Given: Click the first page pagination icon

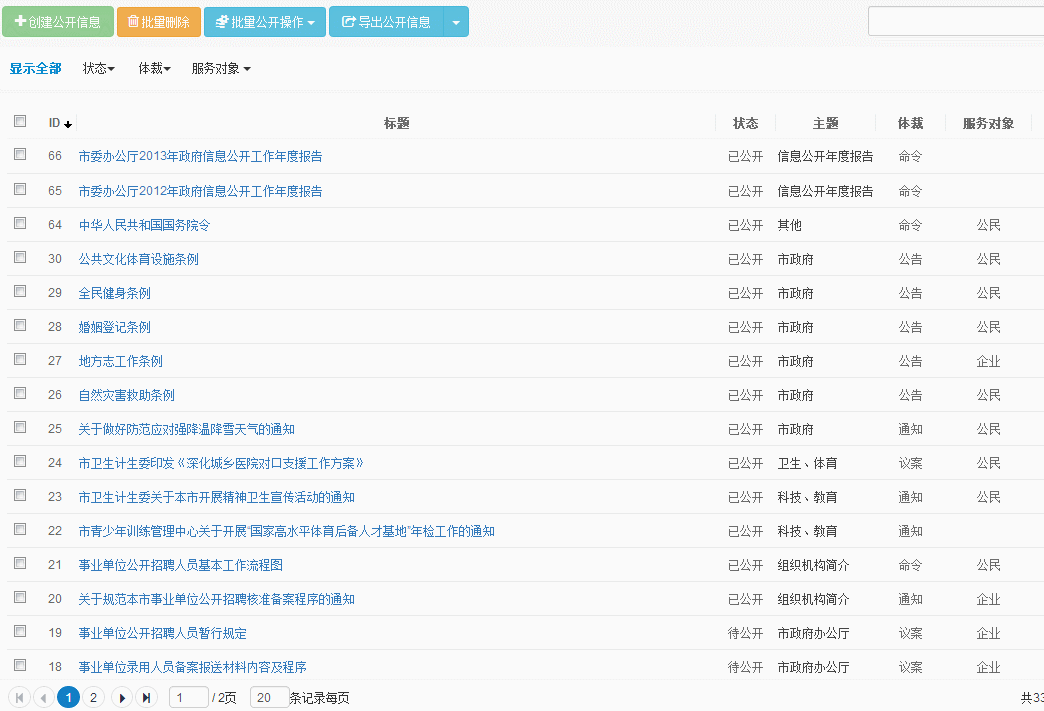Looking at the screenshot, I should click(19, 698).
